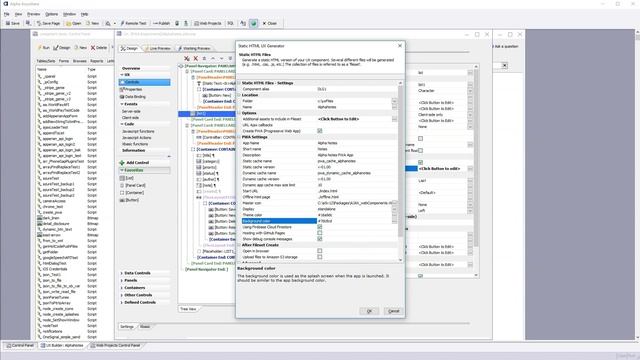Image resolution: width=640 pixels, height=360 pixels.
Task: Switch to the Design tab
Action: [129, 49]
